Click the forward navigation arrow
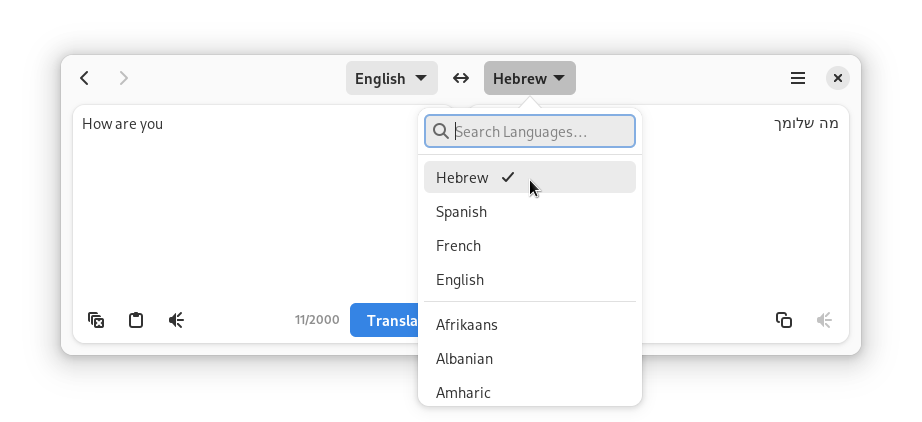922x422 pixels. pos(124,78)
